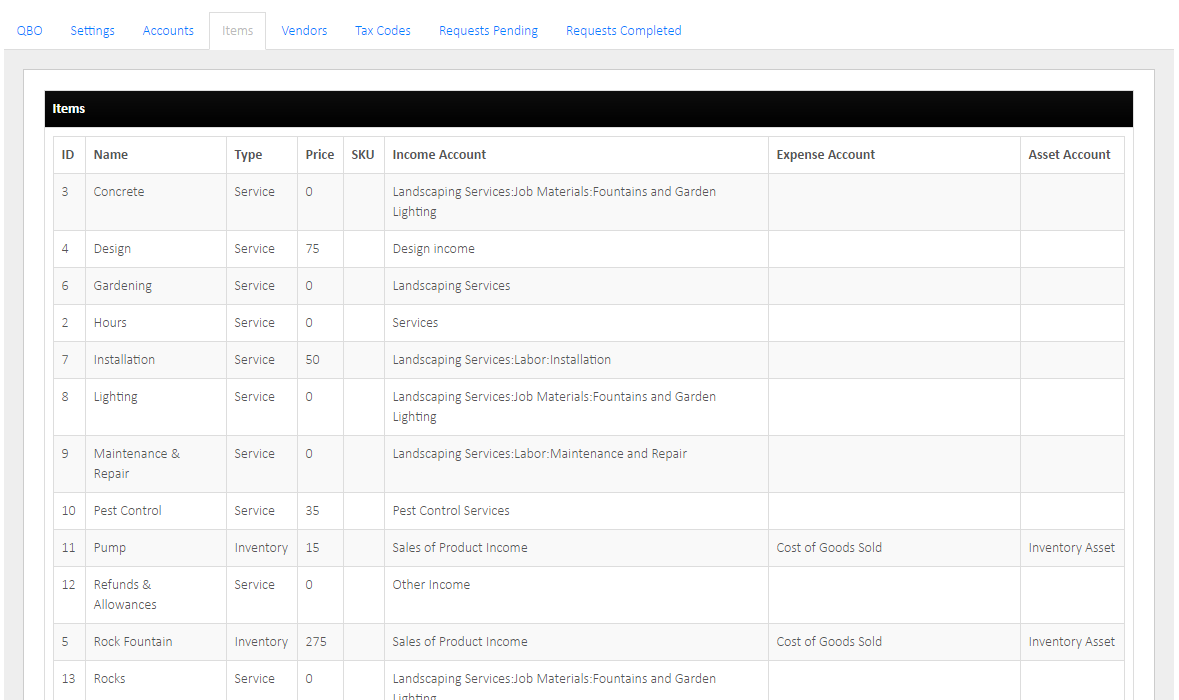Select the Pump item name
Image resolution: width=1179 pixels, height=700 pixels.
(x=110, y=548)
